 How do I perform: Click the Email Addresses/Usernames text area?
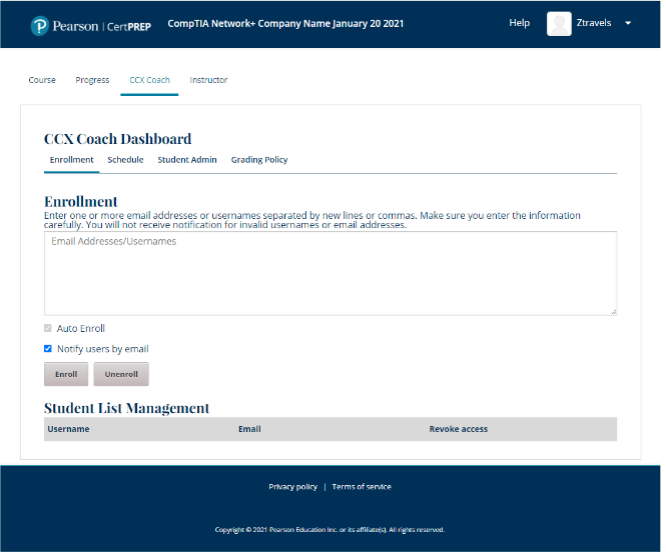pos(330,273)
